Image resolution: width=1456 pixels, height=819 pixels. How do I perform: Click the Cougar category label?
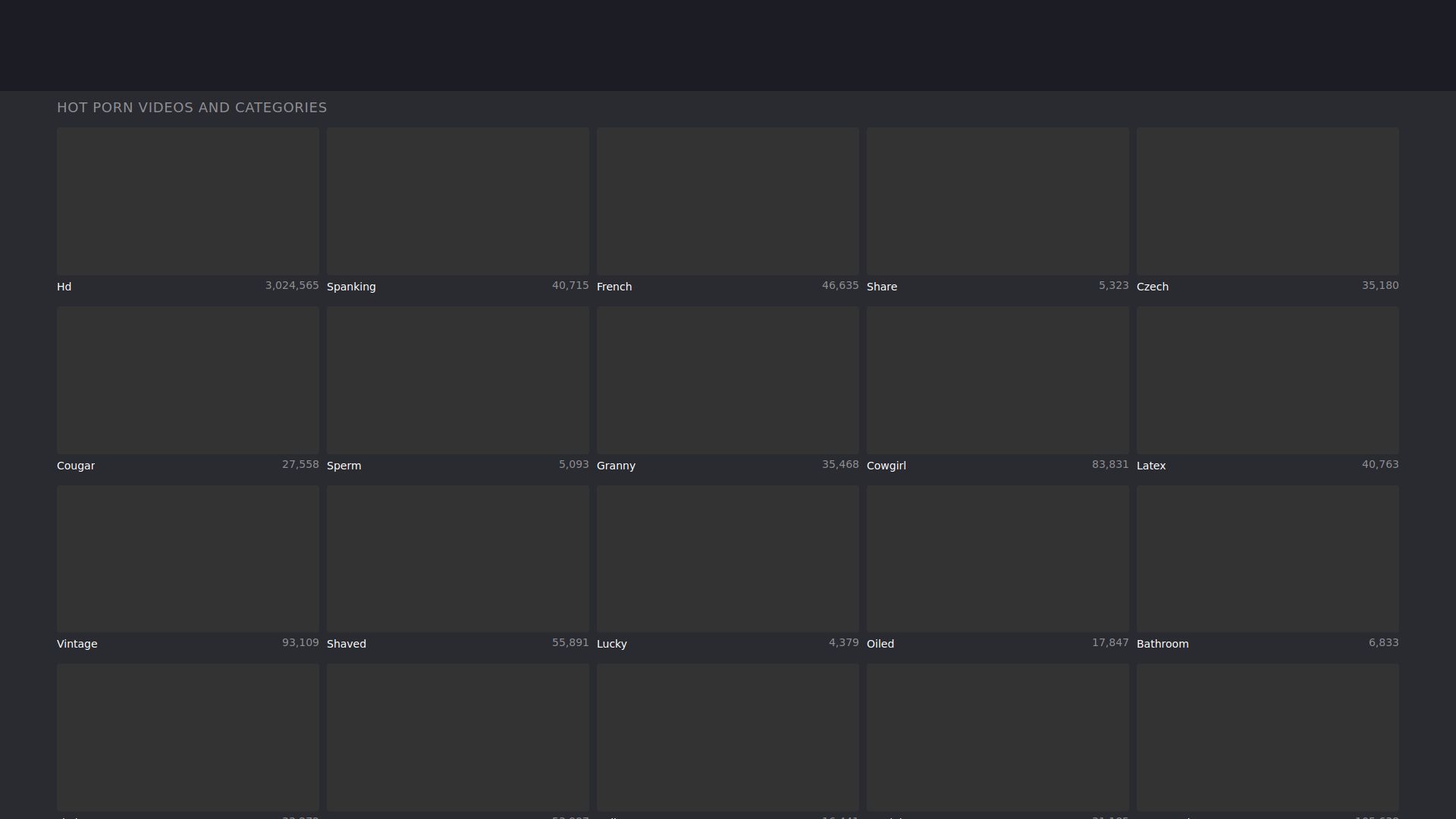[75, 466]
